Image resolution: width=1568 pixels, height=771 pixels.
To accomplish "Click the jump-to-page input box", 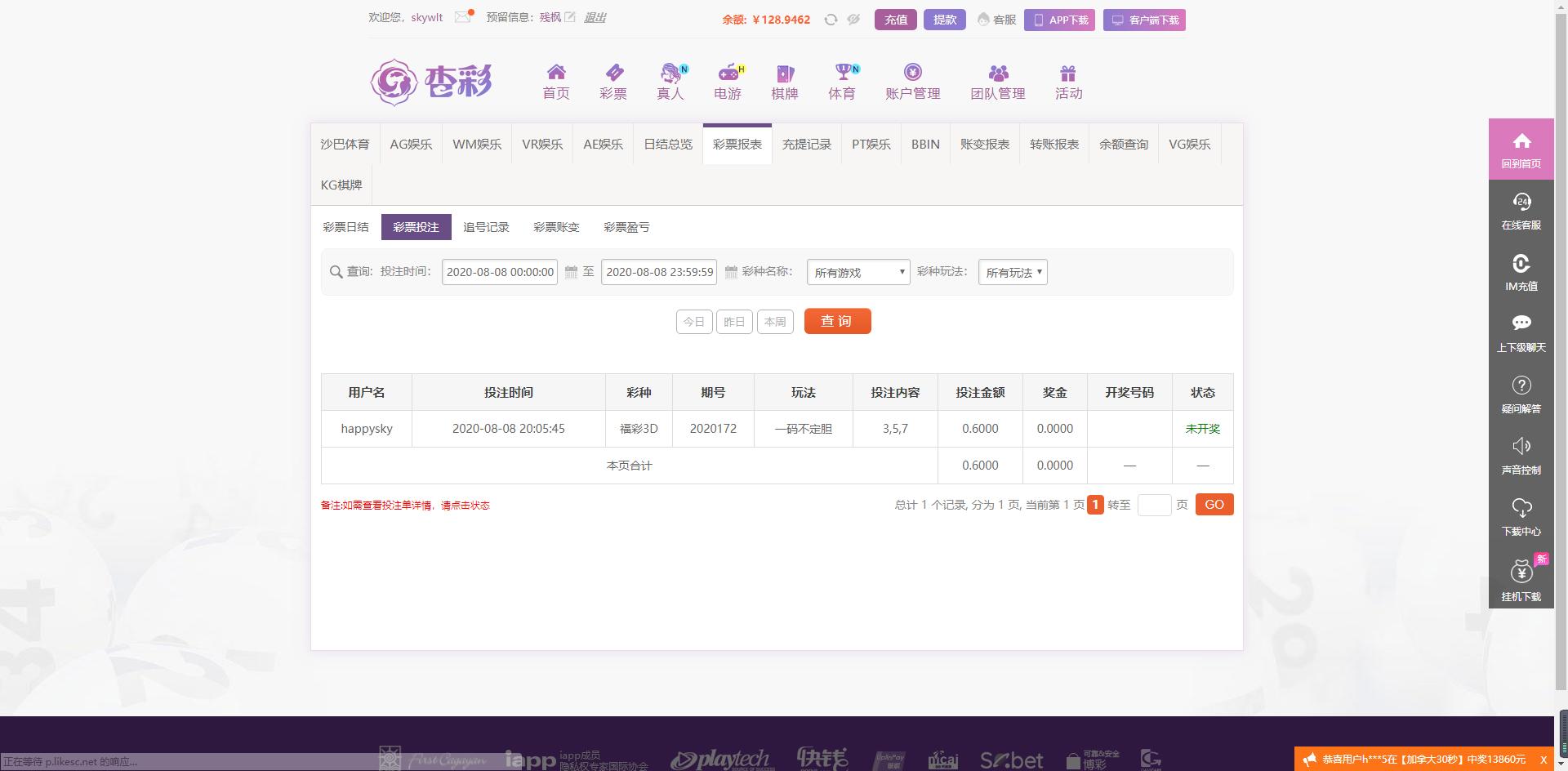I will click(1154, 505).
